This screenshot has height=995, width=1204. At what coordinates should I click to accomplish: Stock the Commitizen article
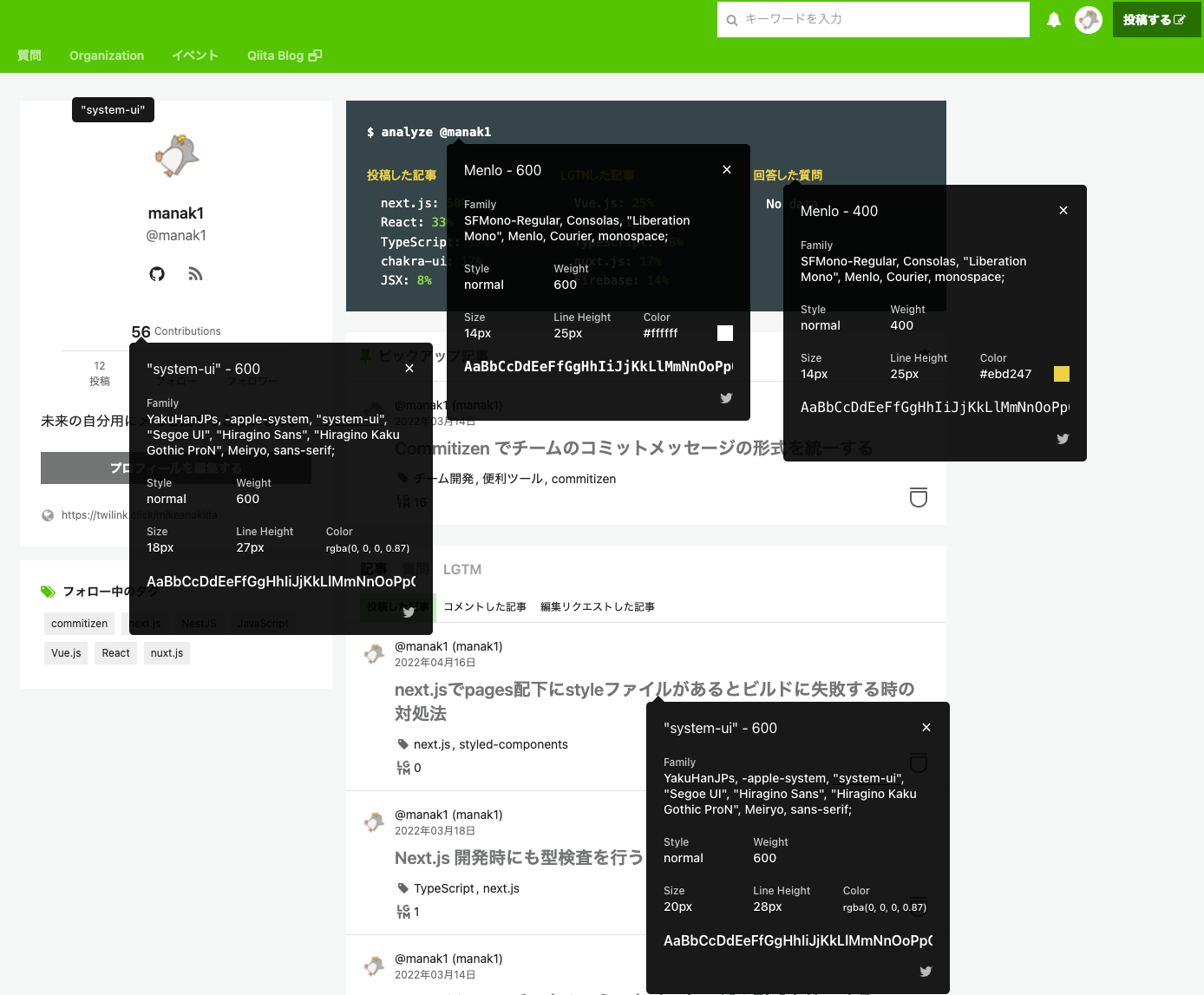coord(919,497)
